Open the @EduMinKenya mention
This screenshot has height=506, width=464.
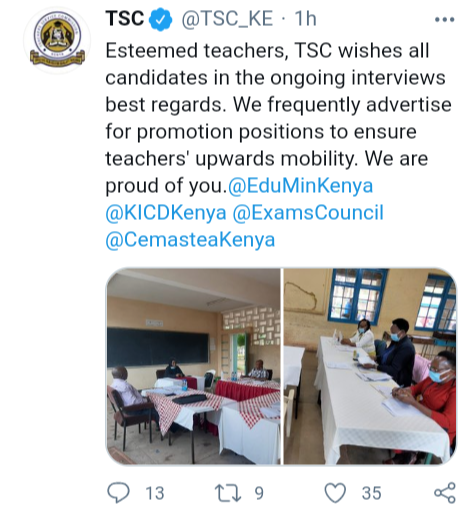point(300,186)
